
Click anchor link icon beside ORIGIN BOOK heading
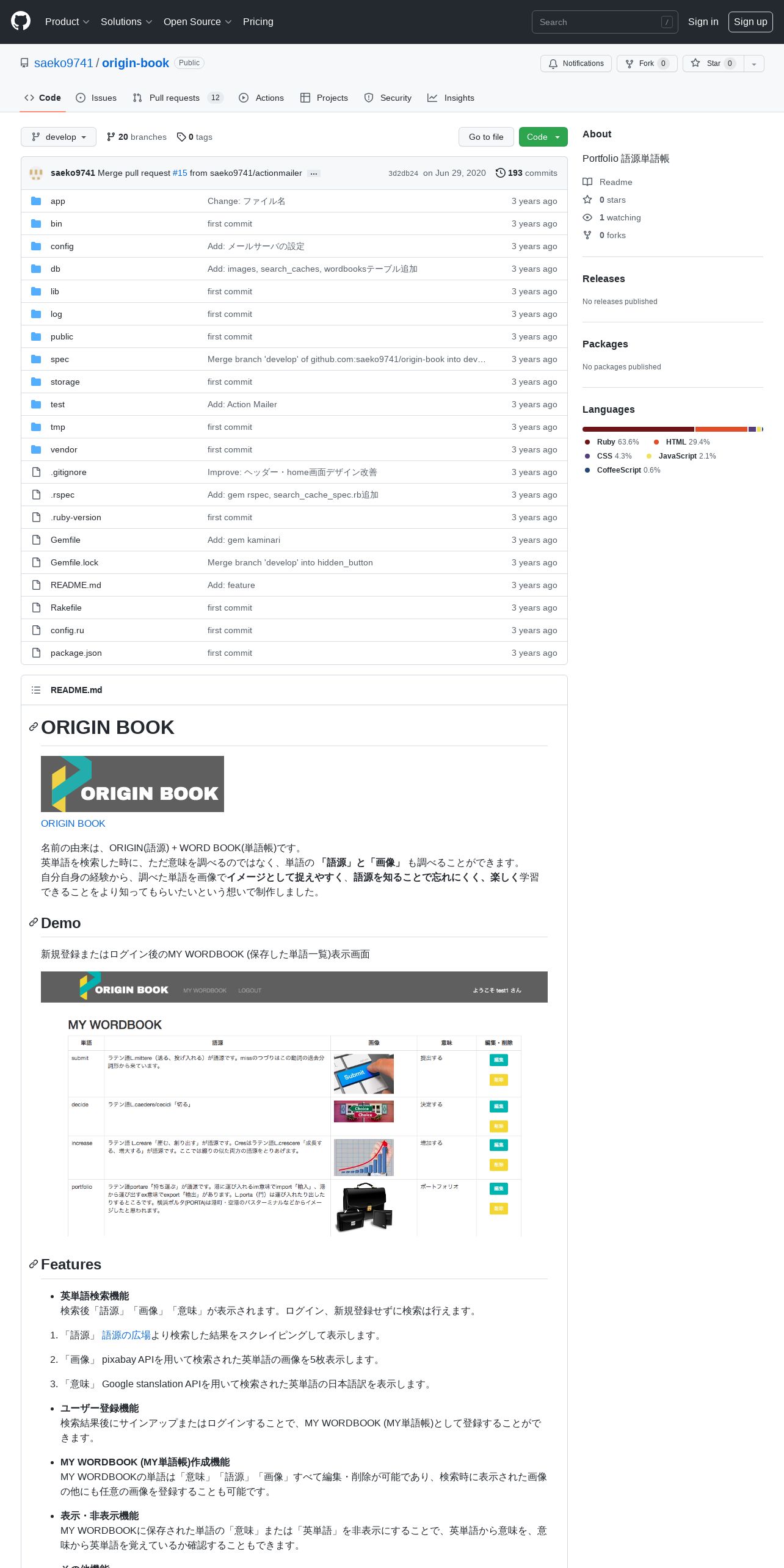point(34,727)
